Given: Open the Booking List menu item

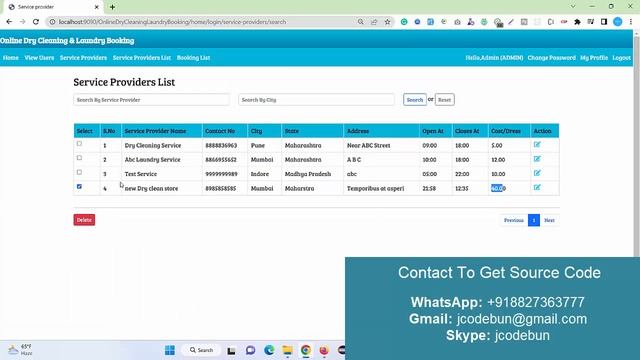Looking at the screenshot, I should click(x=193, y=58).
